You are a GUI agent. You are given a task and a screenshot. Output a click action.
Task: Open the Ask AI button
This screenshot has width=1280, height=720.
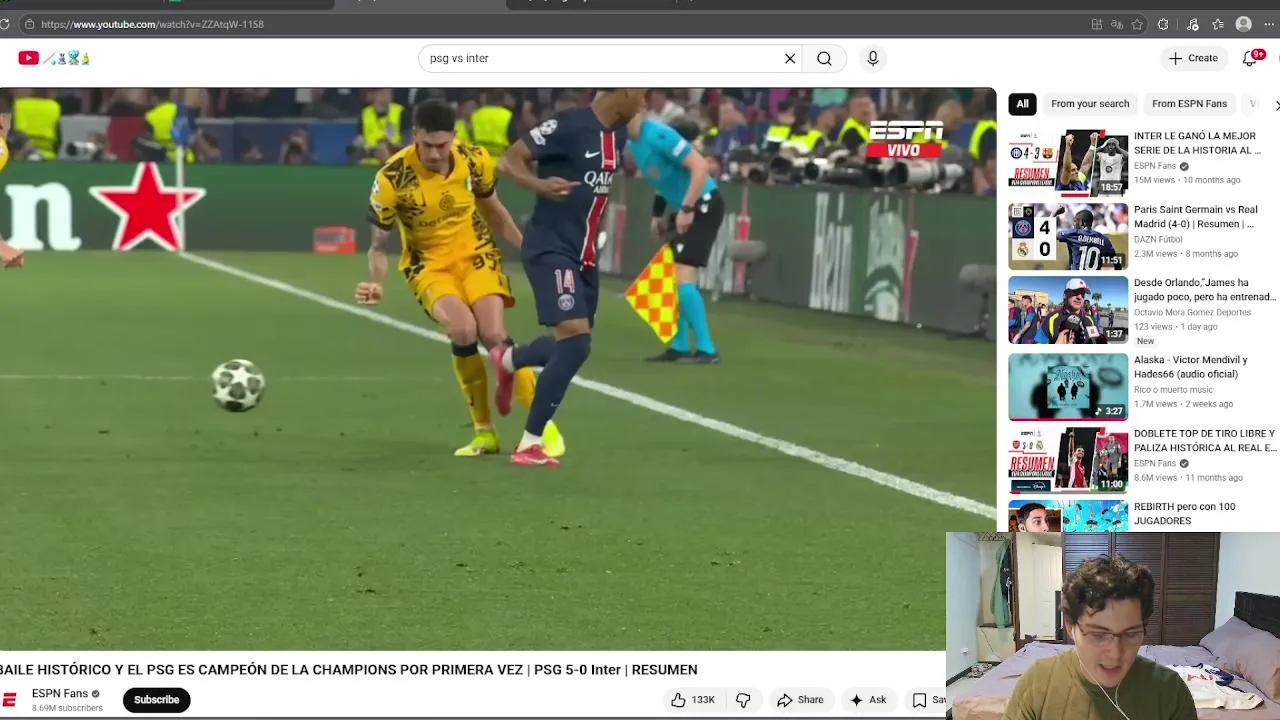[868, 700]
